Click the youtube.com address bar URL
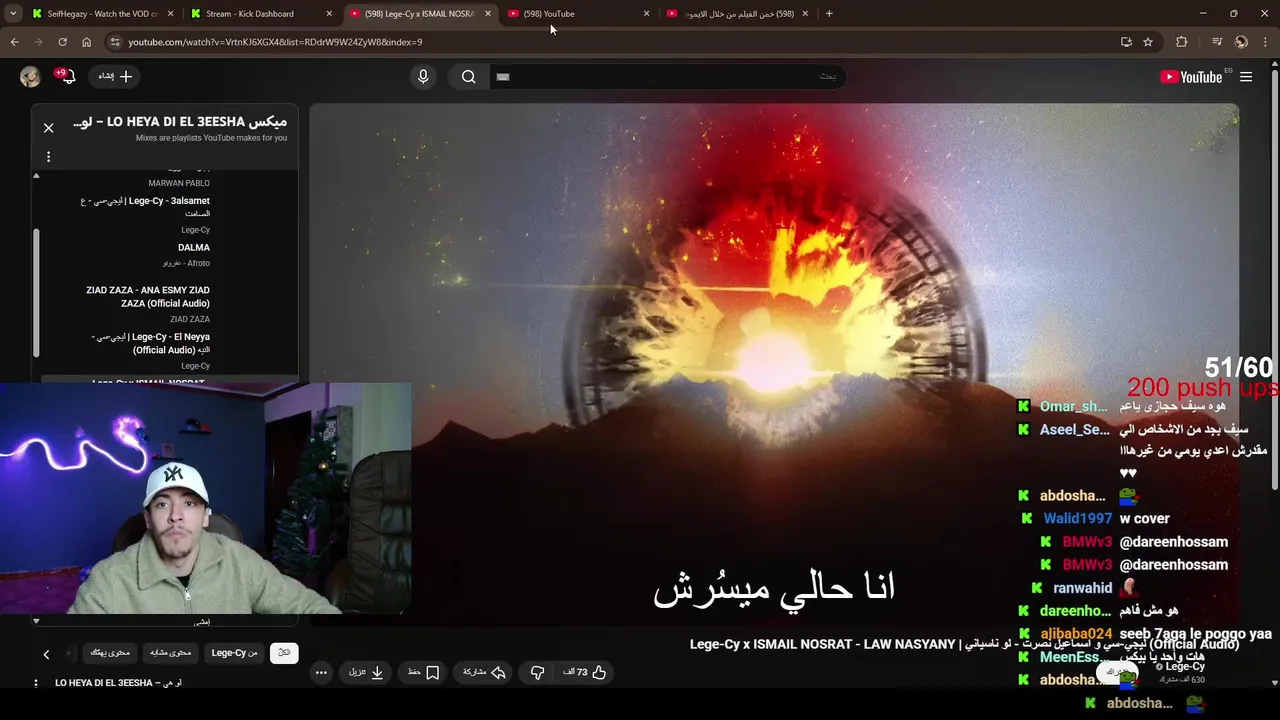This screenshot has width=1280, height=720. (275, 42)
